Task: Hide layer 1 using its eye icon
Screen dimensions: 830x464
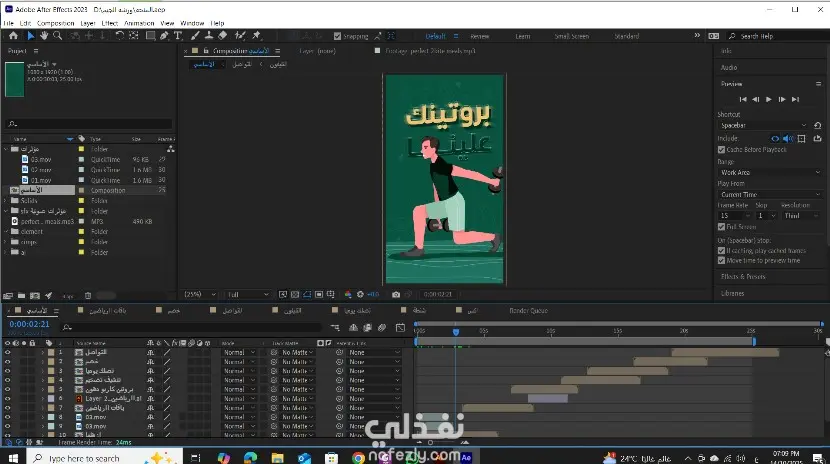Action: pos(7,352)
